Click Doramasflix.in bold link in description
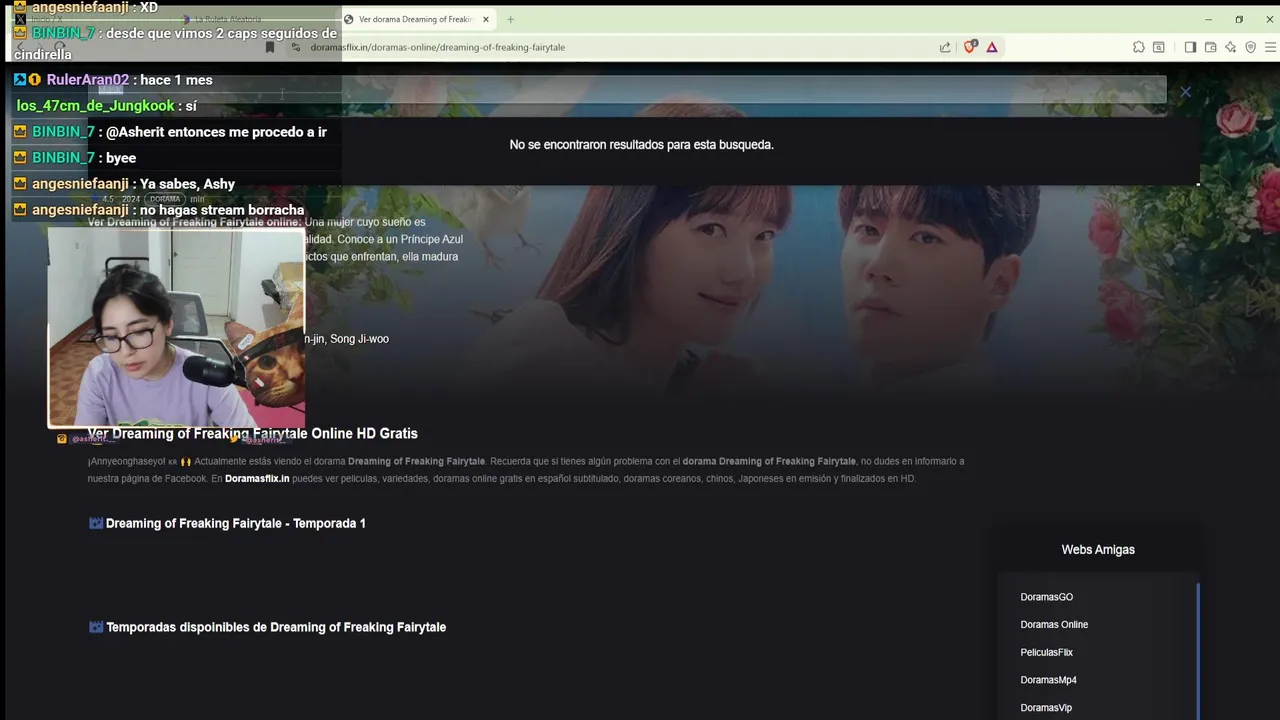The height and width of the screenshot is (720, 1280). (x=257, y=479)
